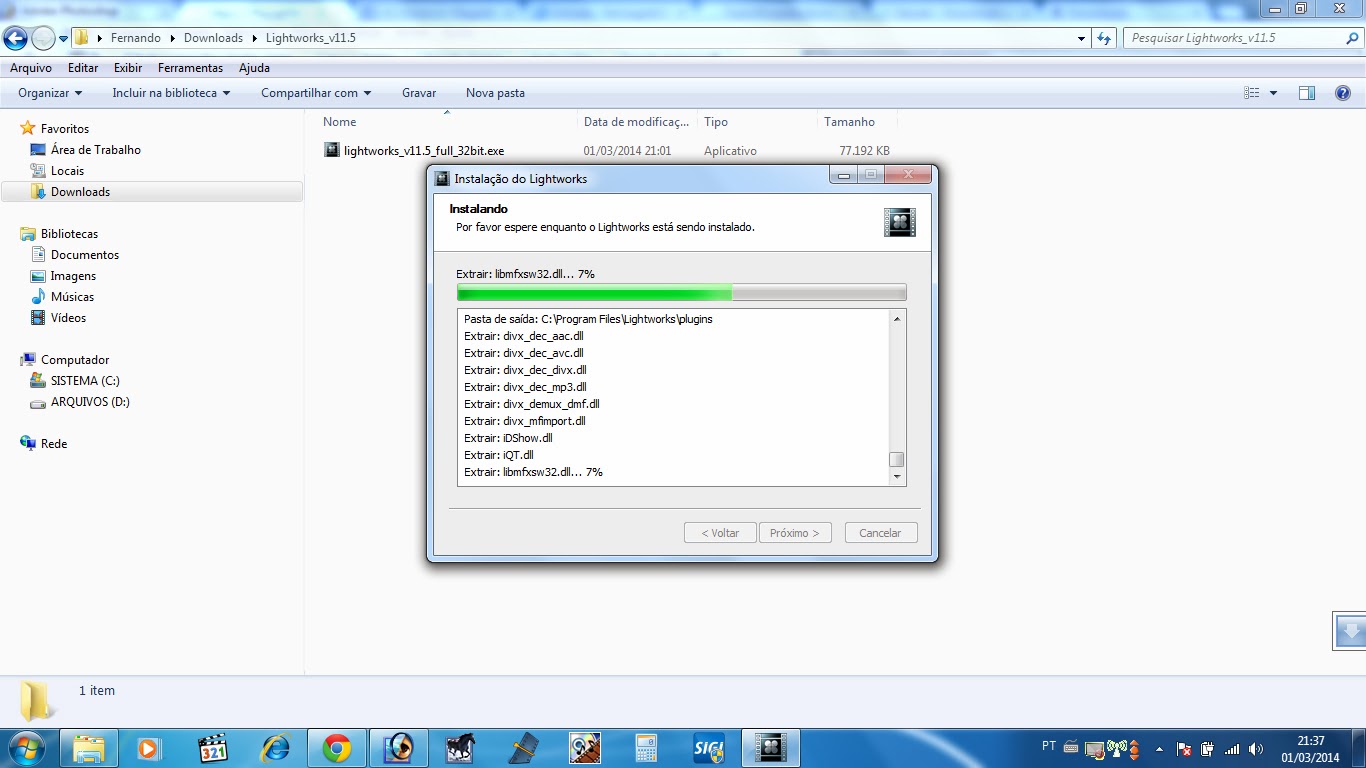Open the Ajuda menu
The image size is (1366, 768).
point(254,68)
